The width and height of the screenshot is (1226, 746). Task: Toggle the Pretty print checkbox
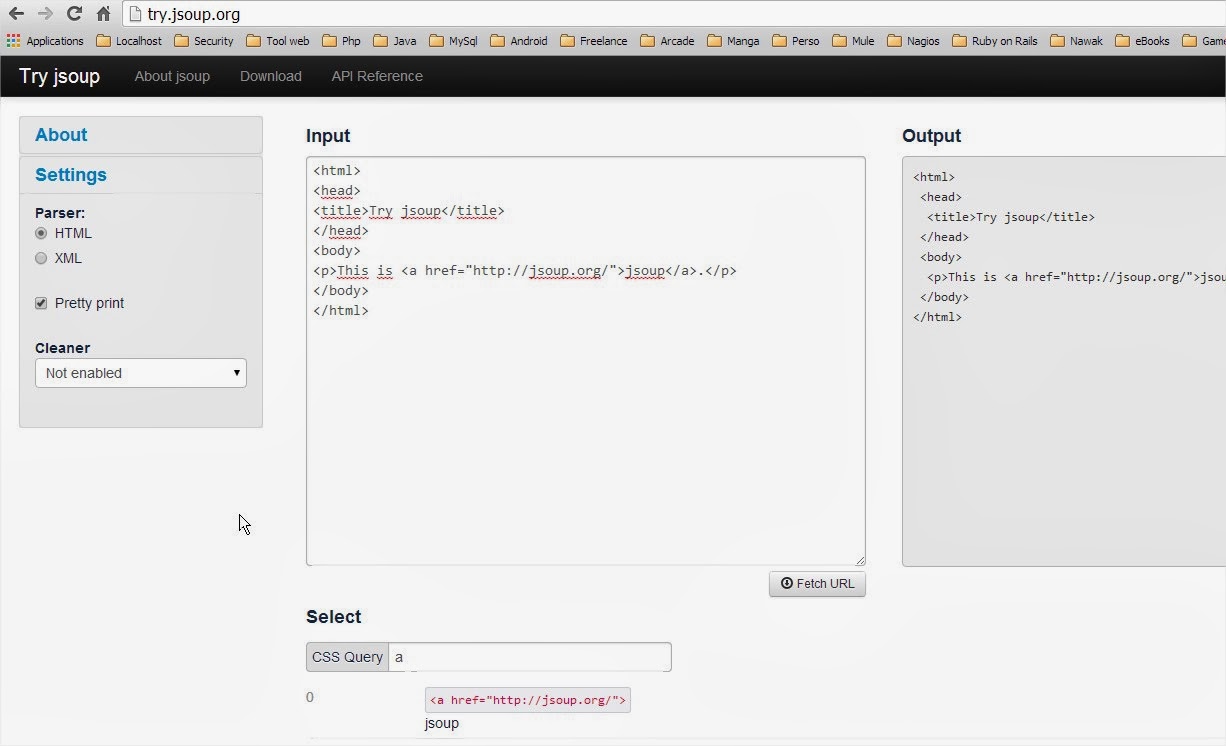pyautogui.click(x=41, y=303)
